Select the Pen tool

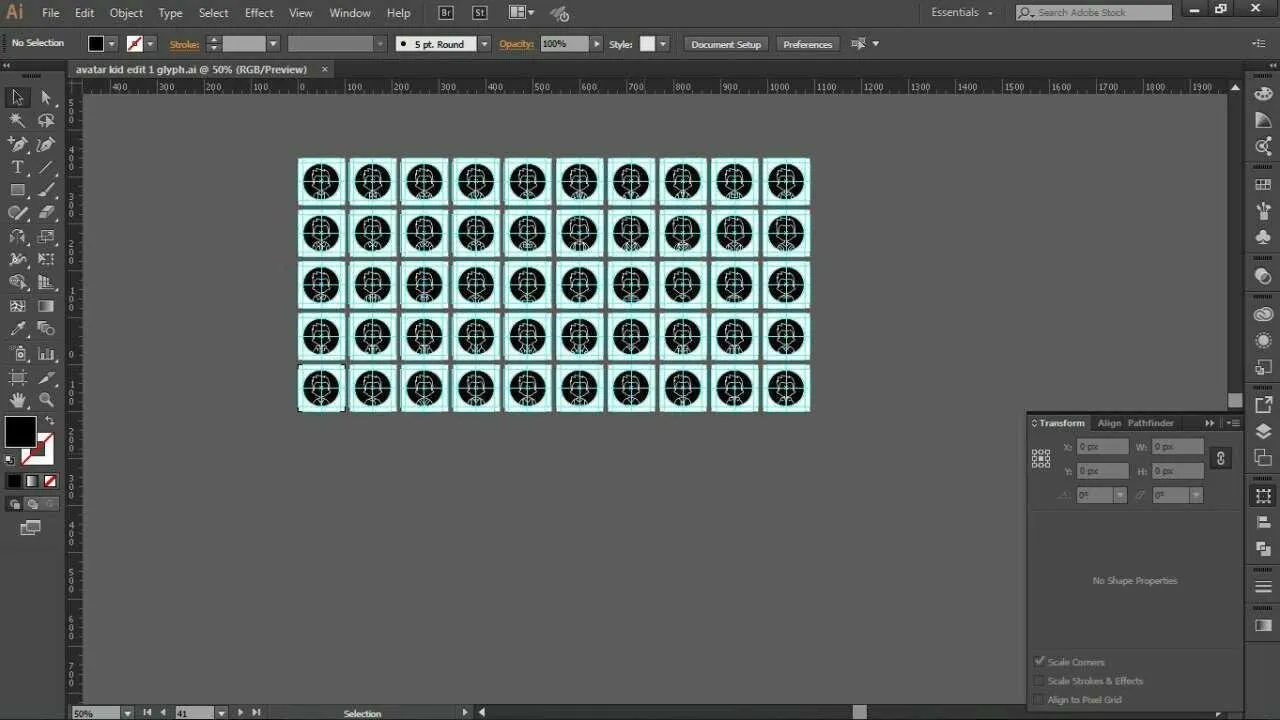[17, 144]
